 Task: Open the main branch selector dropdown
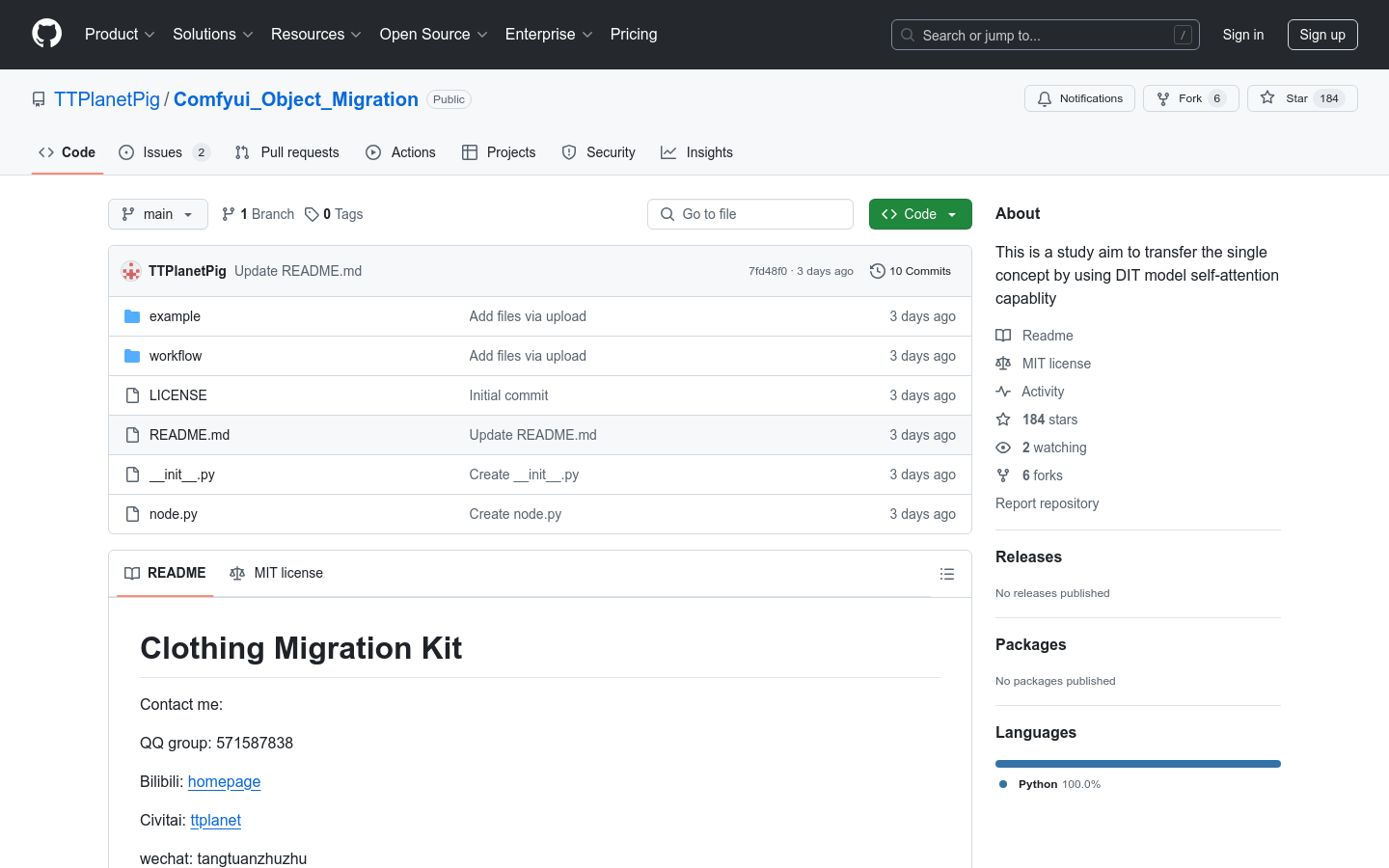point(158,214)
